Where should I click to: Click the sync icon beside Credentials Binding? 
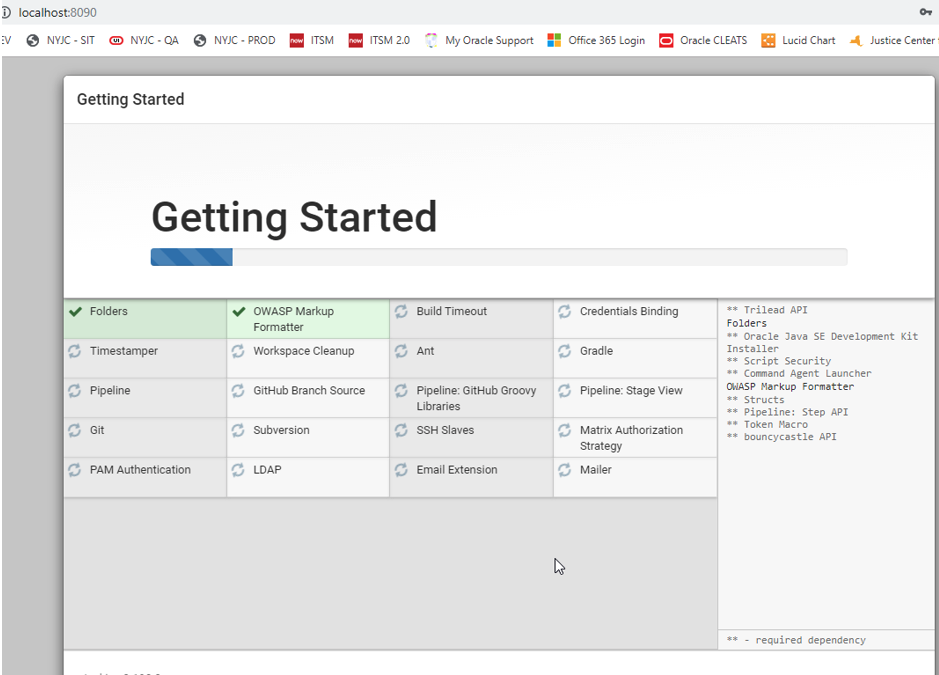(x=564, y=311)
